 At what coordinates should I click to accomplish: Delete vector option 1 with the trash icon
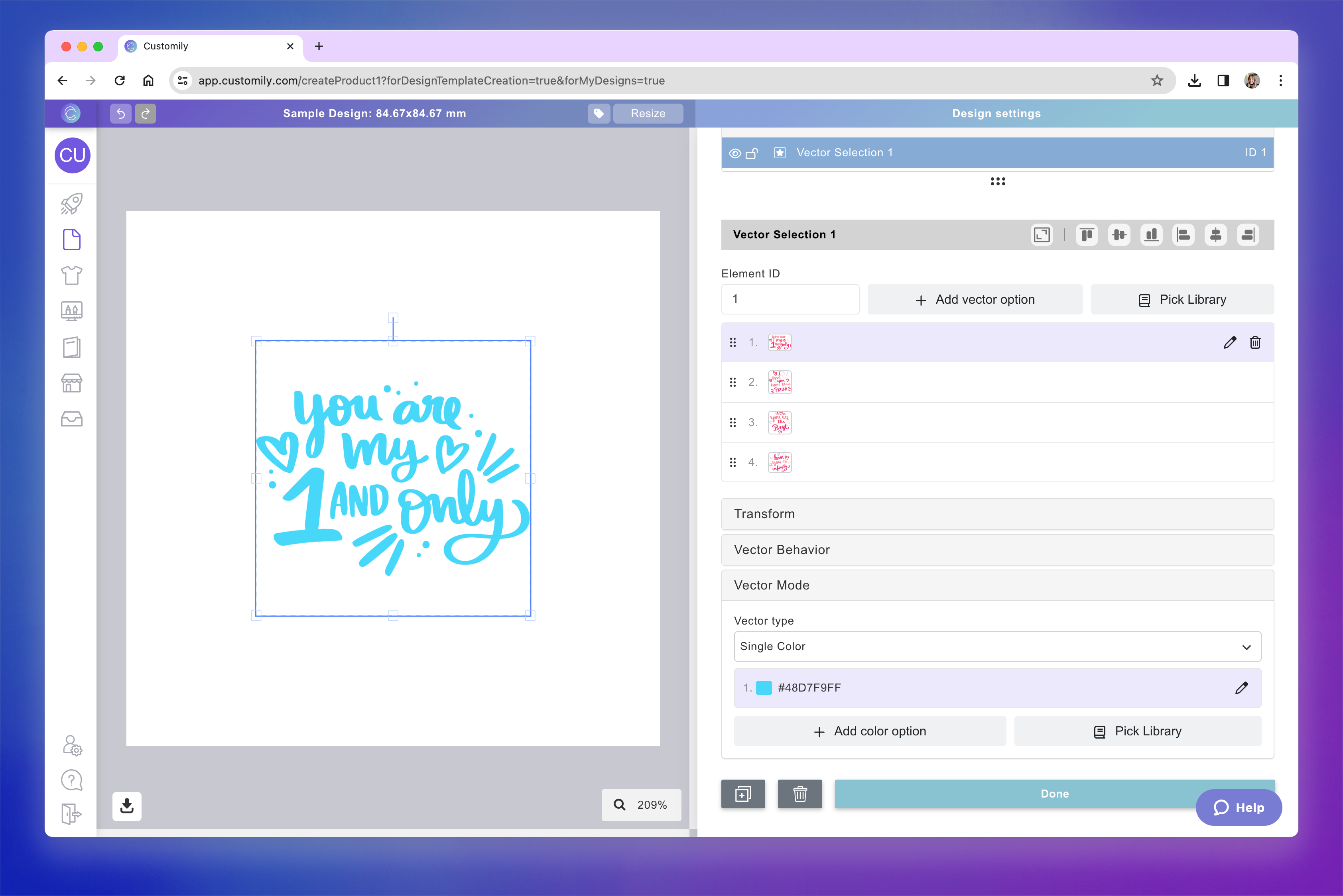(x=1255, y=342)
